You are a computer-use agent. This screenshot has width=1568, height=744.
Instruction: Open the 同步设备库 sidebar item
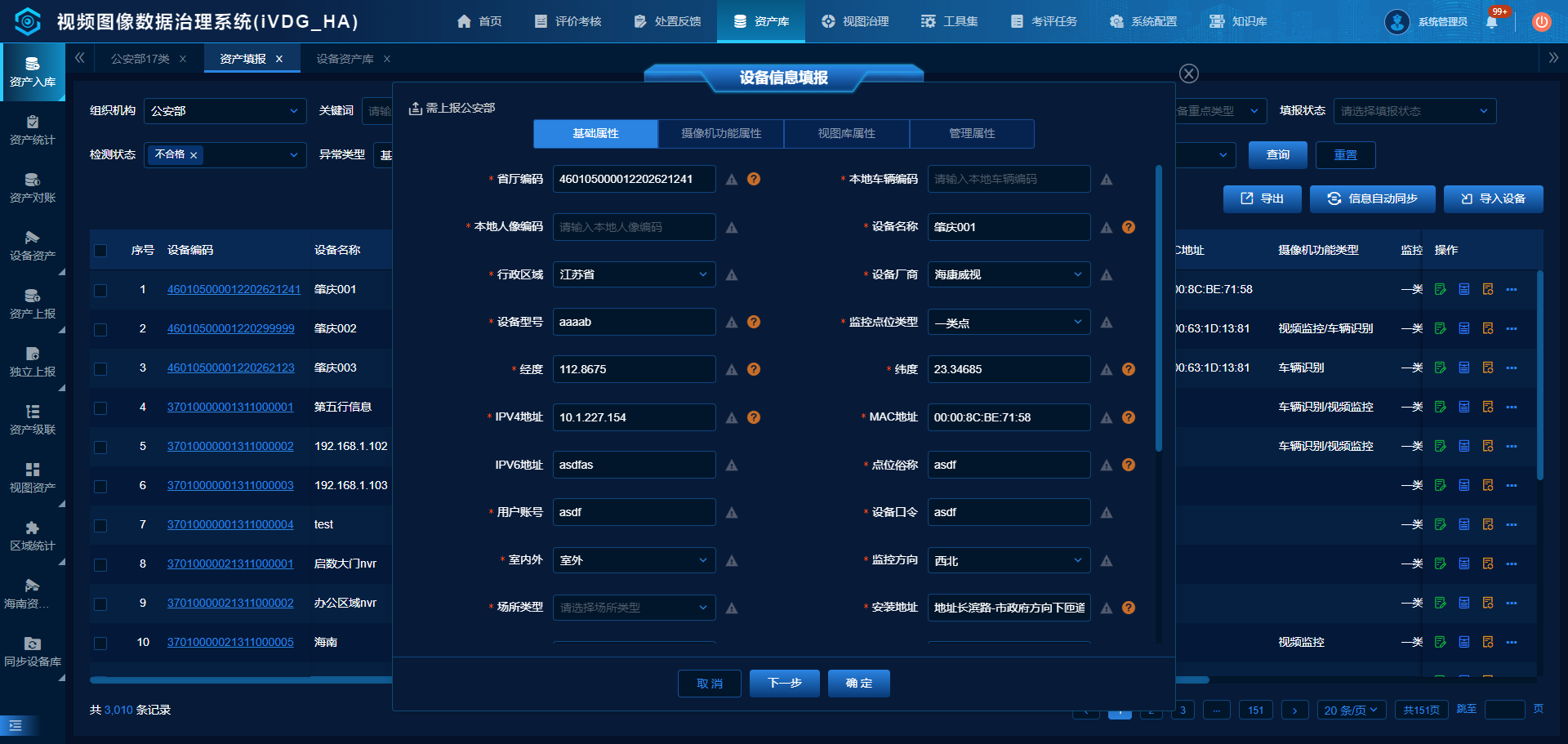coord(33,652)
